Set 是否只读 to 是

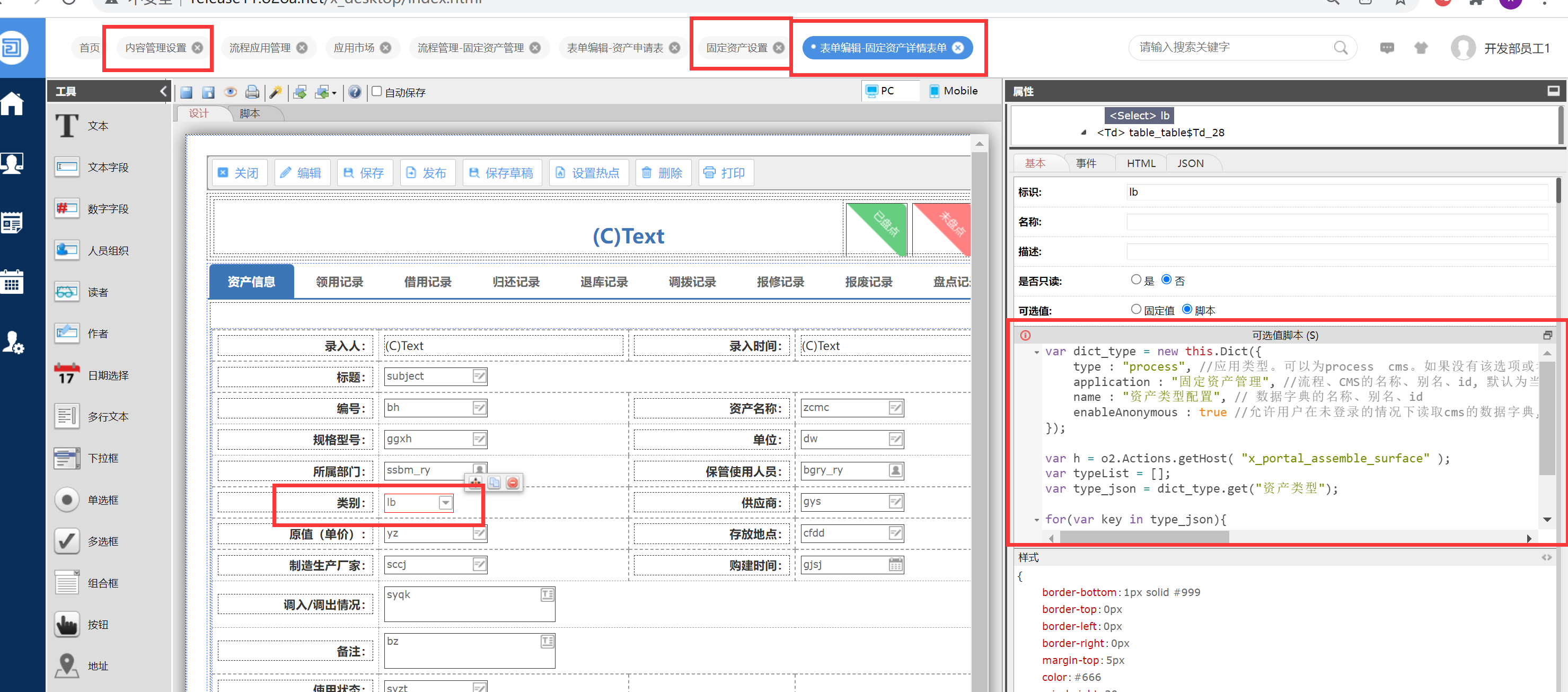[x=1136, y=279]
